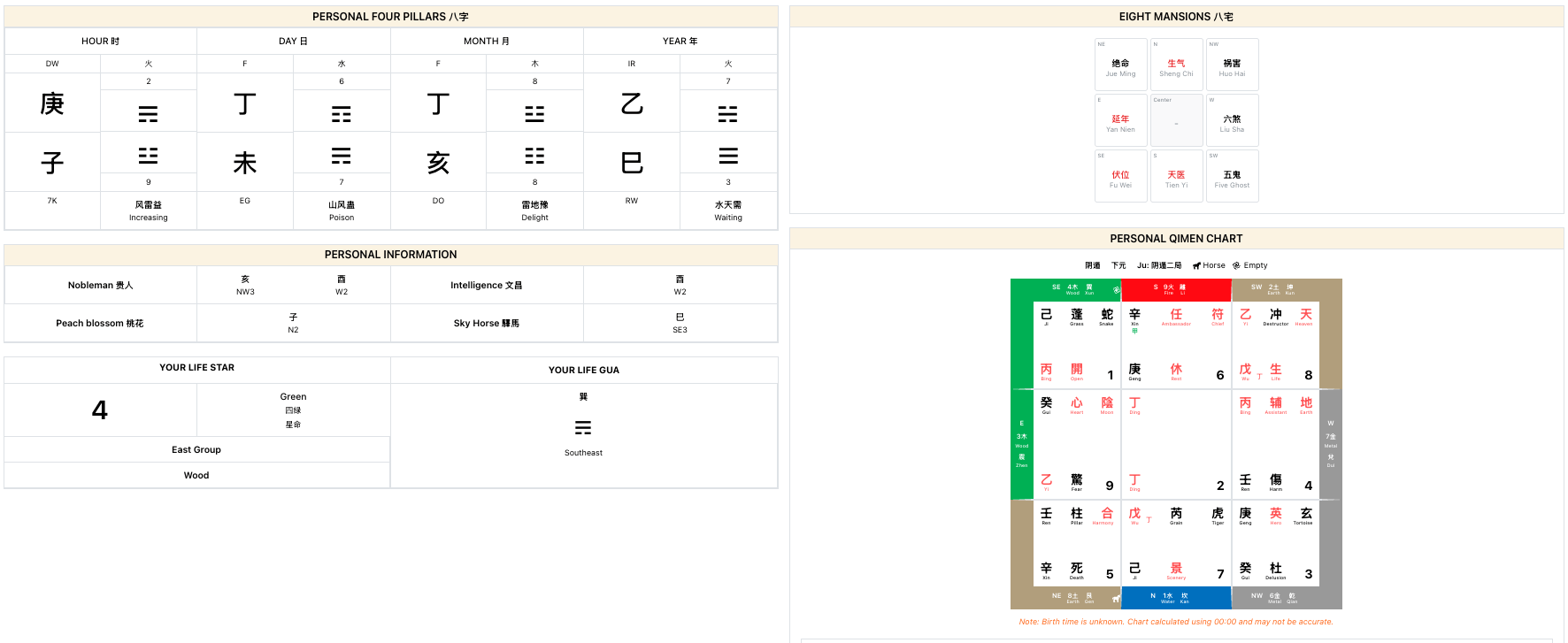Screen dimensions: 1568x643
Task: Select the Month pillar upper trigram symbol
Action: (534, 114)
